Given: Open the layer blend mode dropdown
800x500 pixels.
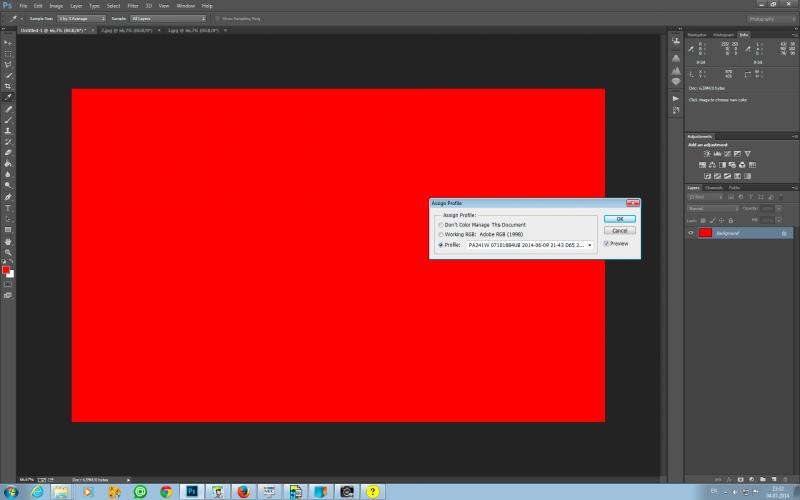Looking at the screenshot, I should point(713,209).
